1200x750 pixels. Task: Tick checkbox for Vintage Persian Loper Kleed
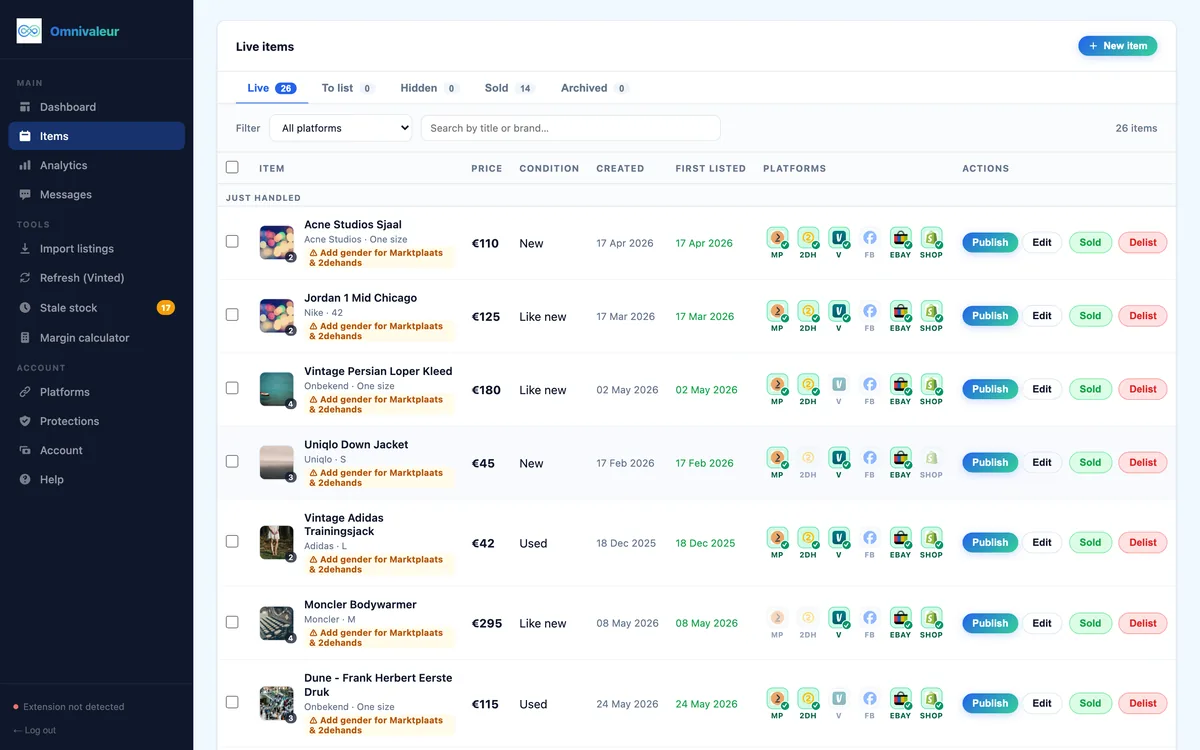pyautogui.click(x=232, y=387)
